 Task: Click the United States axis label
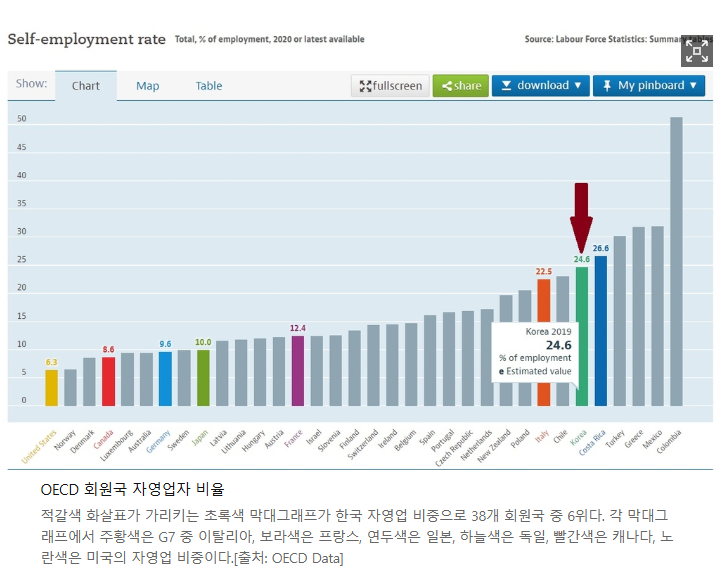point(39,446)
